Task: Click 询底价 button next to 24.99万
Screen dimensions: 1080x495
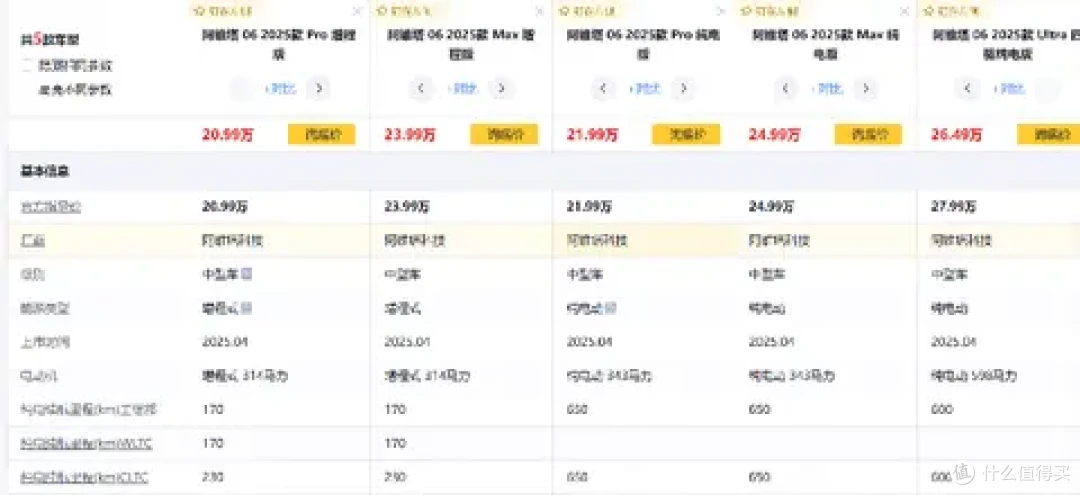Action: pos(869,134)
